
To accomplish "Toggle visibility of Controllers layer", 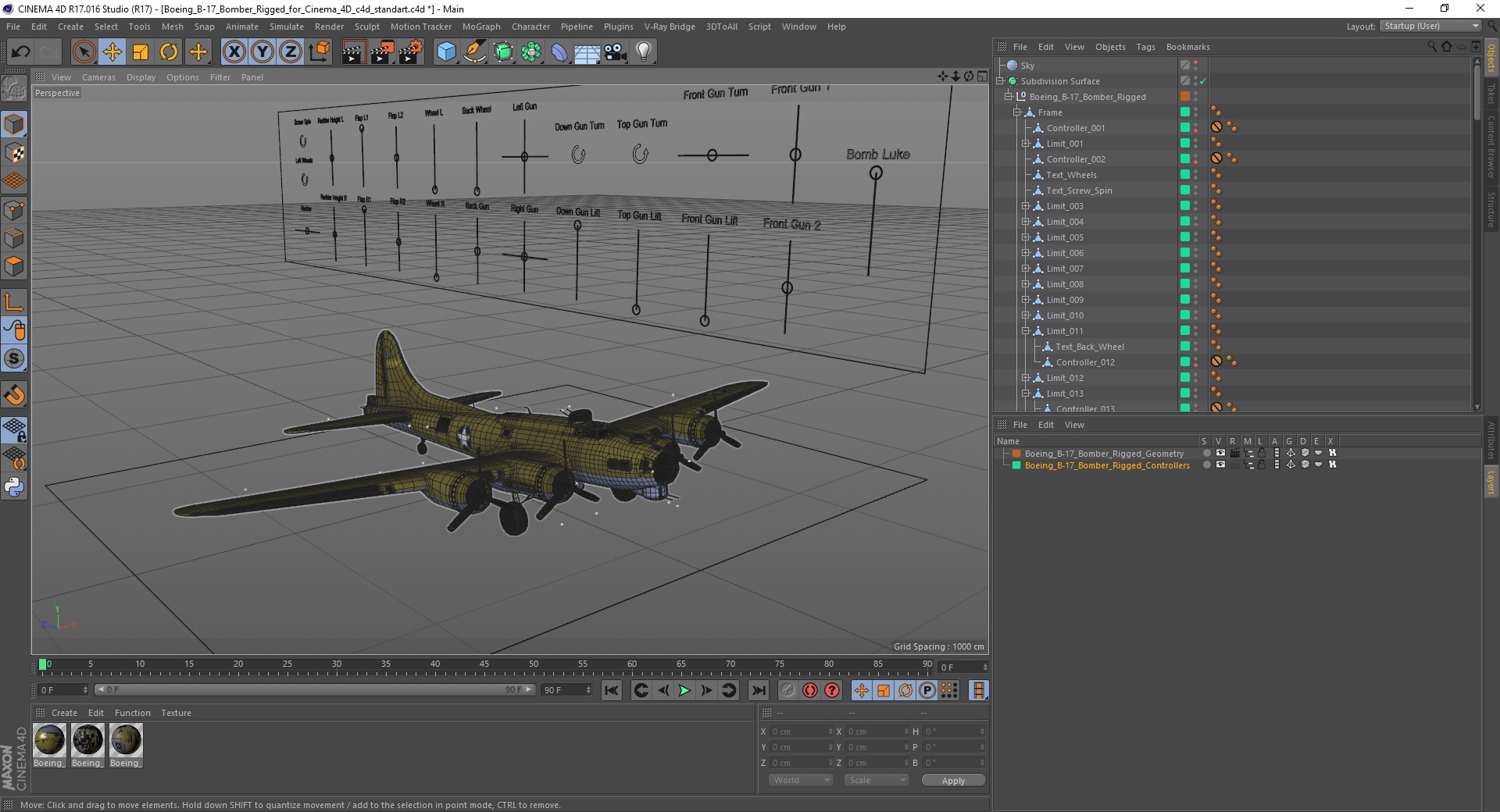I will (1220, 465).
